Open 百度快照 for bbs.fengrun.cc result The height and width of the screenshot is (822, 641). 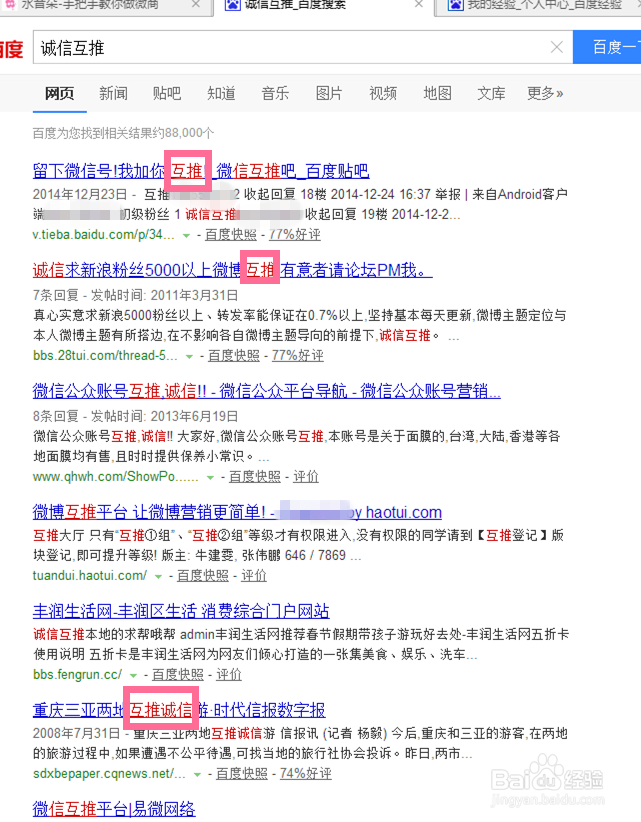178,675
